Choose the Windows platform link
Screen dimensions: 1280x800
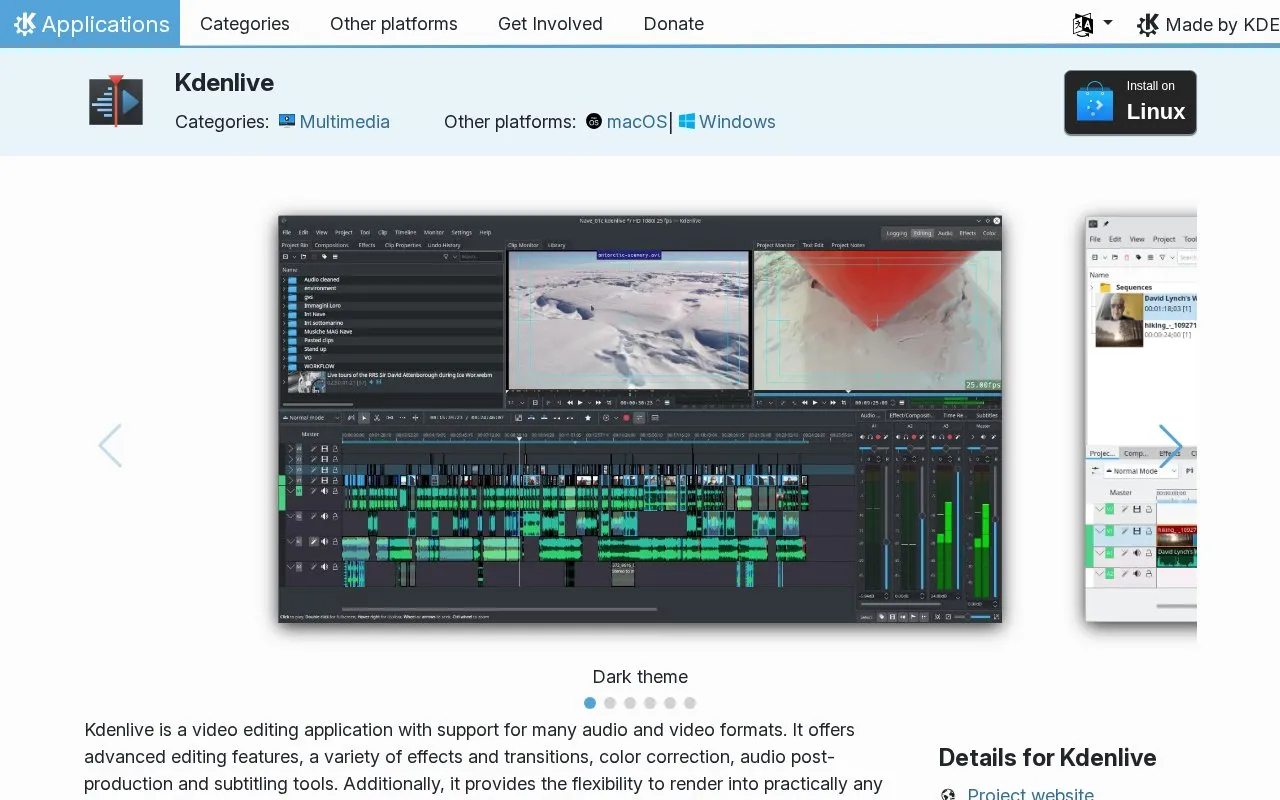coord(727,122)
